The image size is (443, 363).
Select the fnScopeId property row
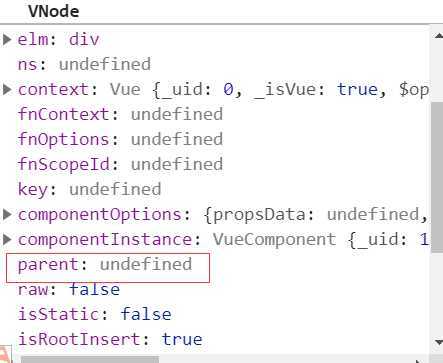(x=120, y=164)
